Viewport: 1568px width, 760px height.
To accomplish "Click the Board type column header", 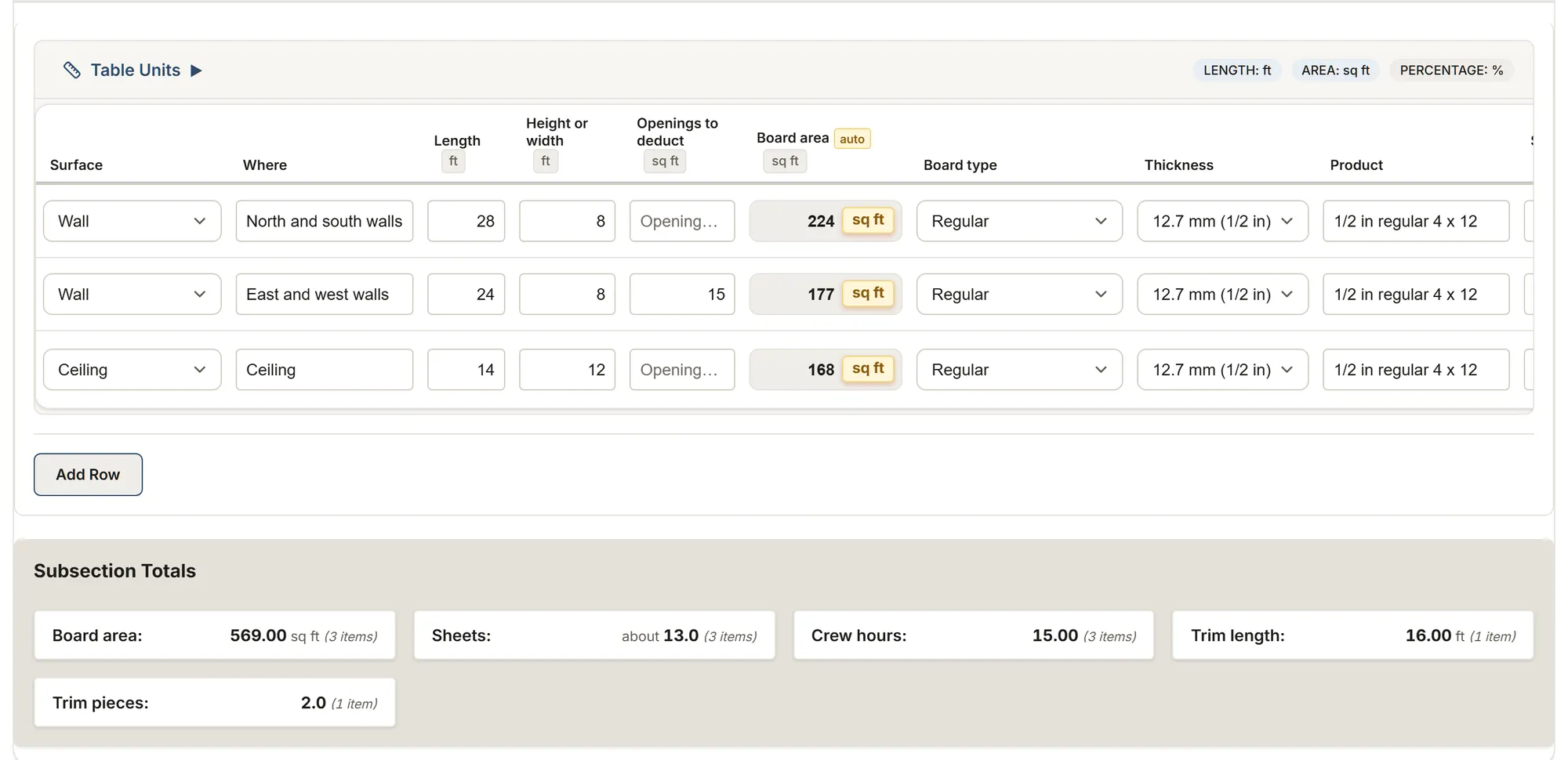I will pos(960,165).
